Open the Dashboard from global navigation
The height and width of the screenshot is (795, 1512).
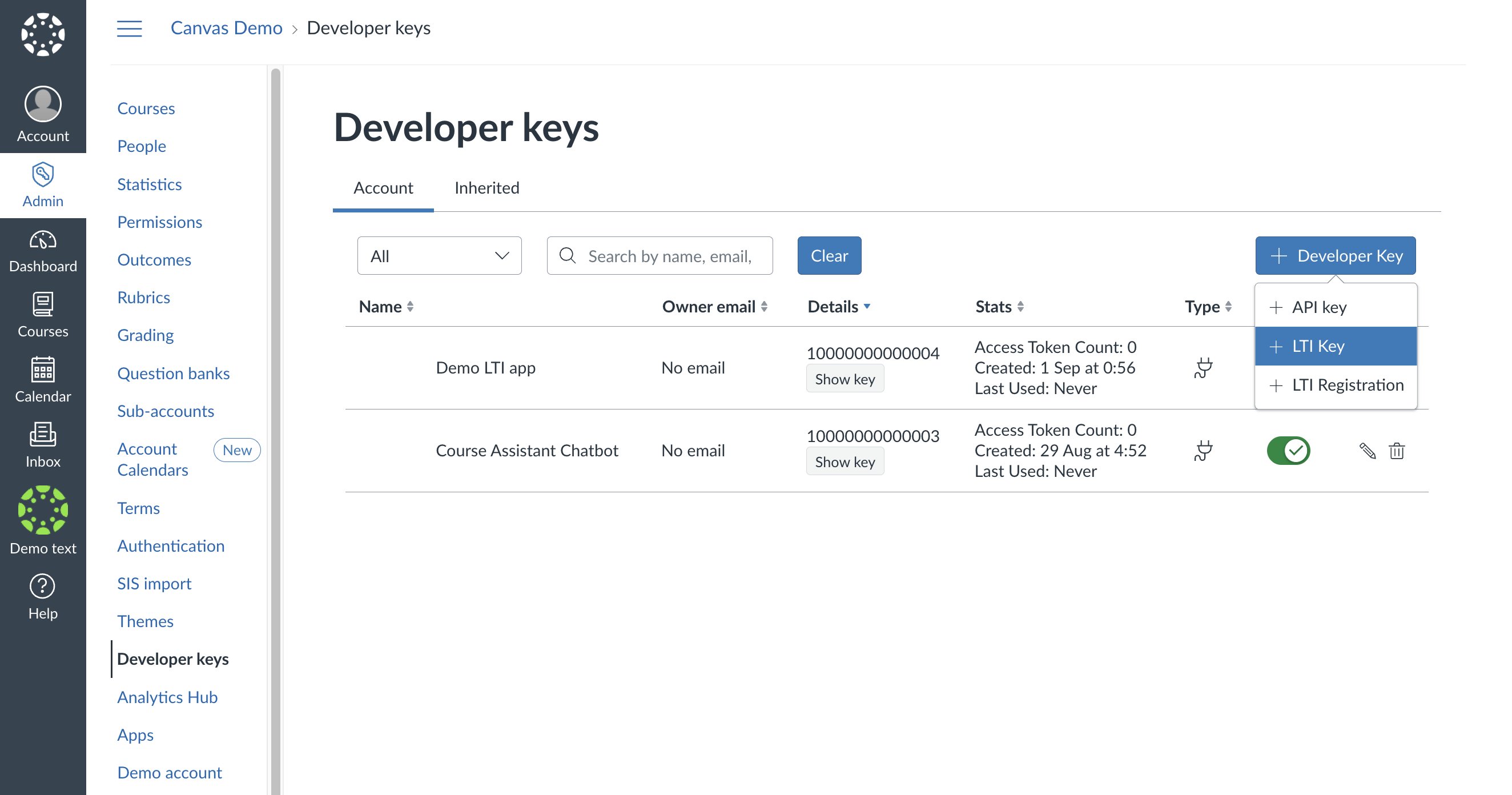43,251
